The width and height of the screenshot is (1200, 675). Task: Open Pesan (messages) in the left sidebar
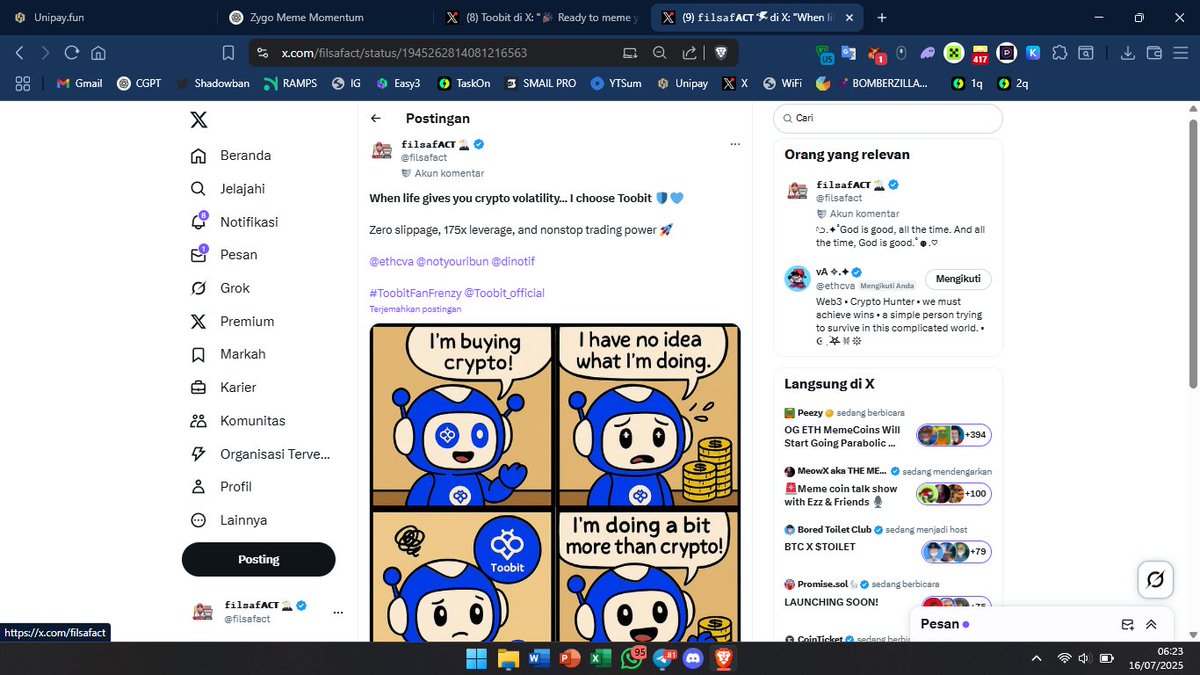pos(225,255)
